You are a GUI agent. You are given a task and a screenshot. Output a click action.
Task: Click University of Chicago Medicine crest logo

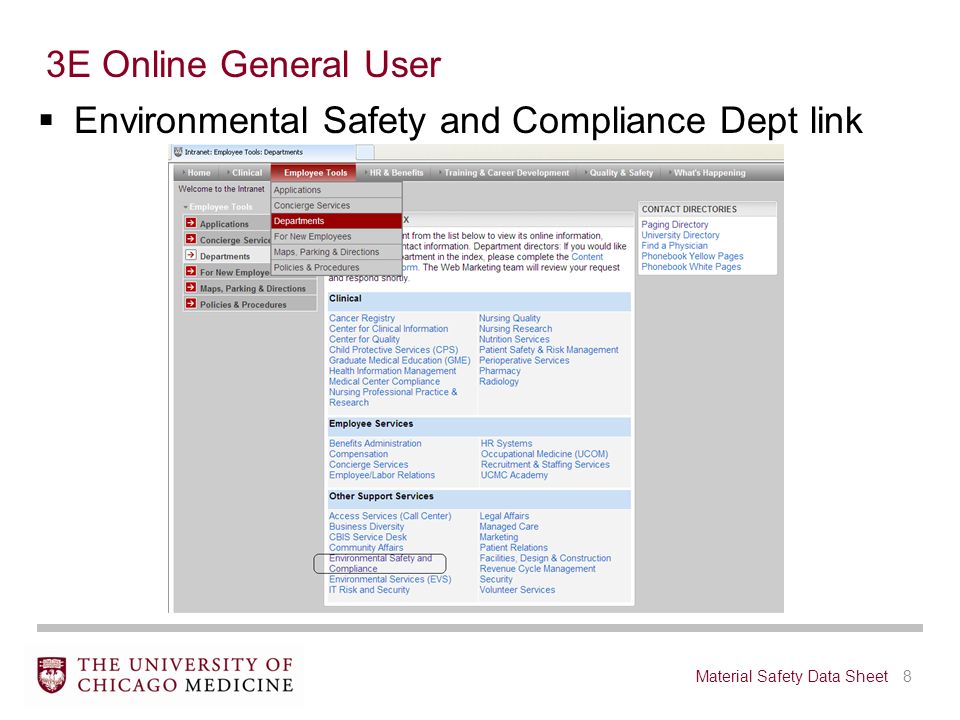51,675
